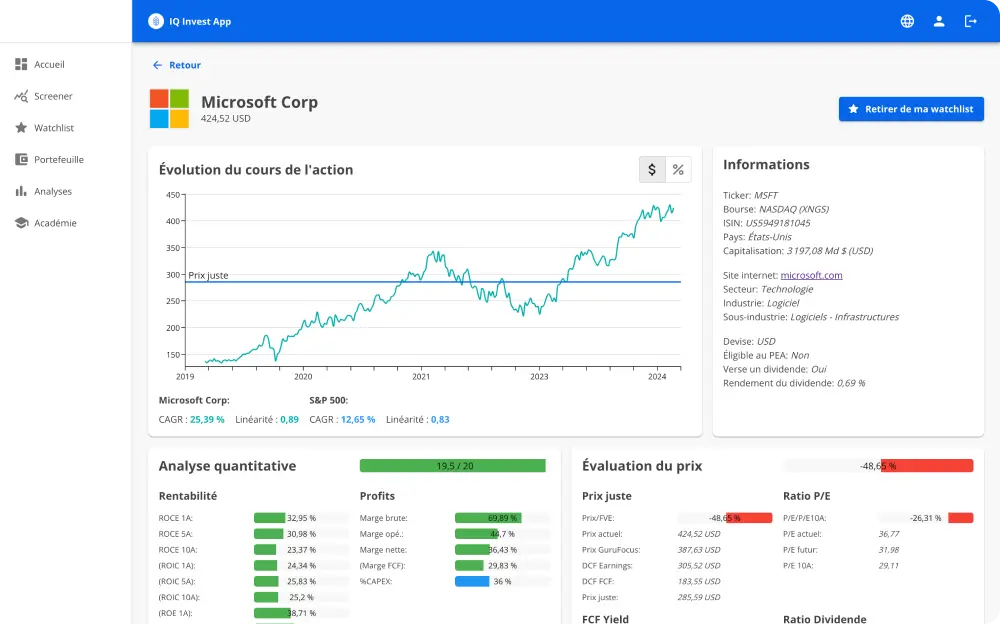The image size is (1000, 624).
Task: Click the -48,65 % evaluation bar in header
Action: click(x=878, y=466)
